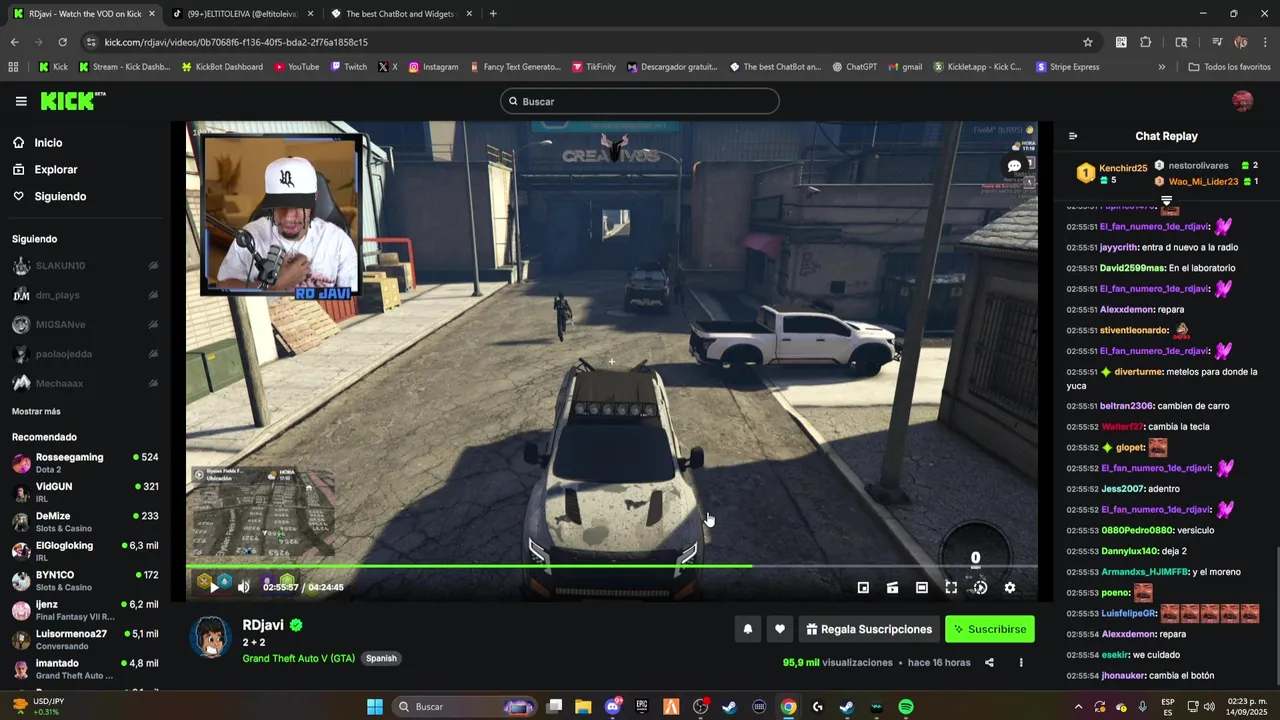
Task: Open the three-dot more options menu
Action: coord(1021,662)
